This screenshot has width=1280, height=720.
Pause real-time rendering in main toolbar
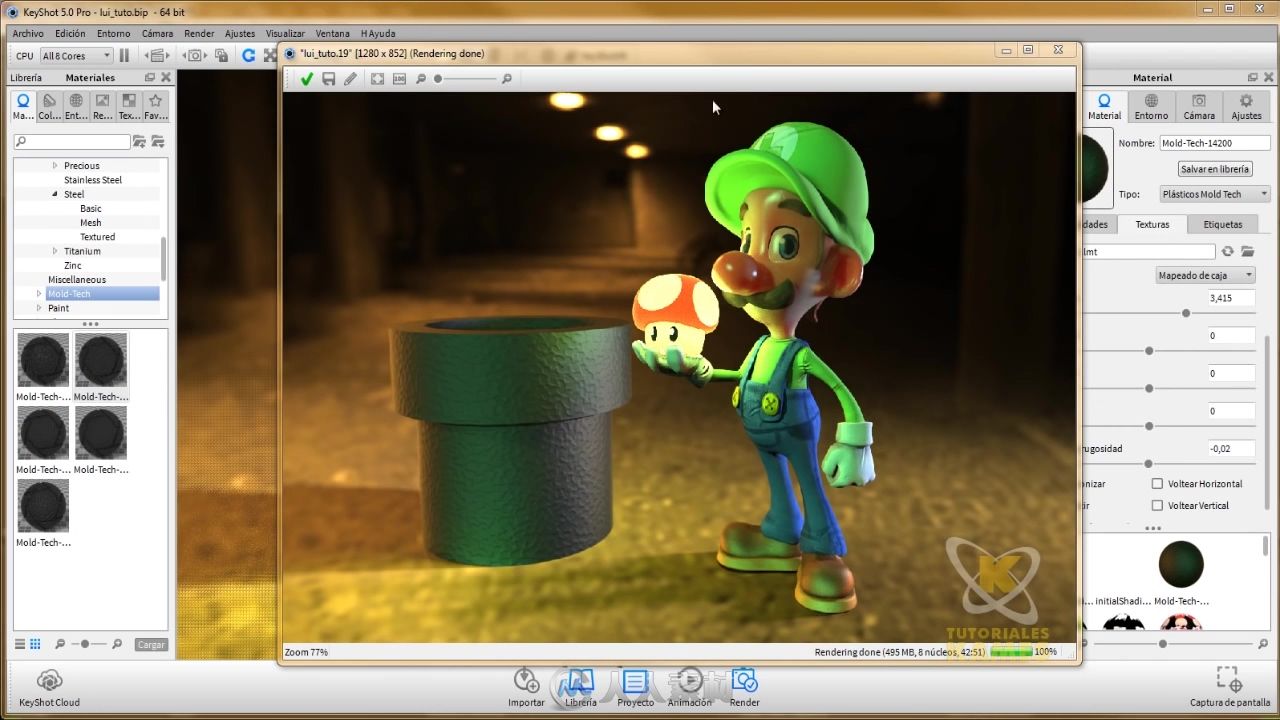click(125, 56)
